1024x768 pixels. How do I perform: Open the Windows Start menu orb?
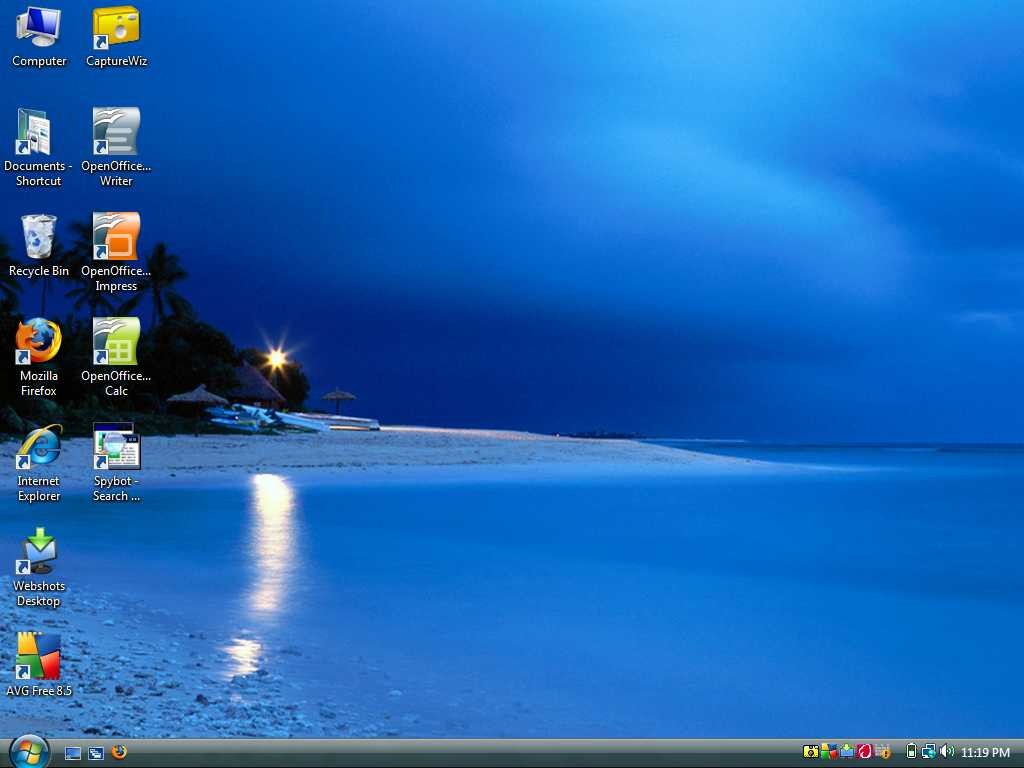(29, 752)
